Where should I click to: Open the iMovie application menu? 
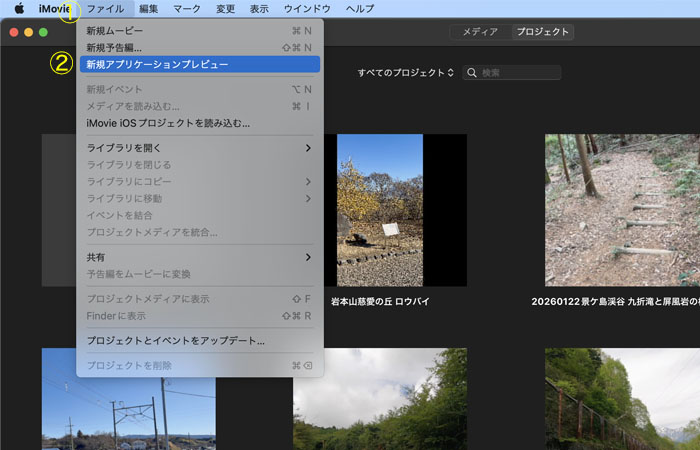(x=54, y=8)
